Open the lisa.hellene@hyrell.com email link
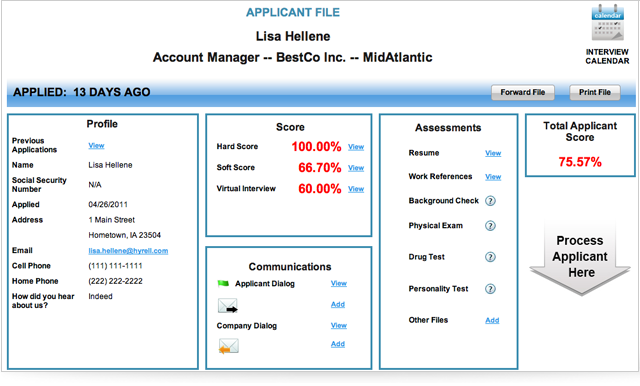Viewport: 640px width, 386px height. point(128,251)
